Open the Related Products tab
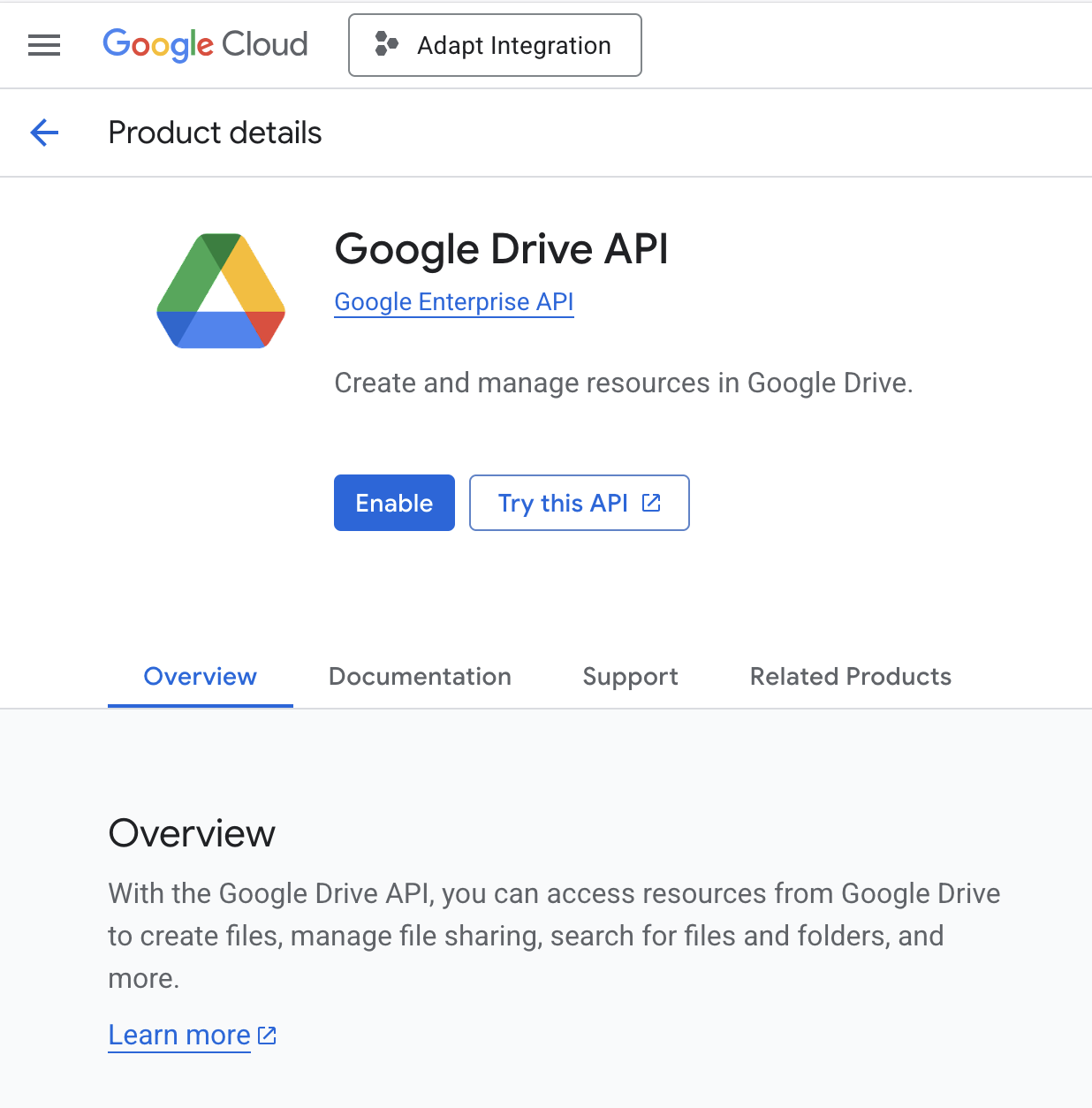 (850, 676)
